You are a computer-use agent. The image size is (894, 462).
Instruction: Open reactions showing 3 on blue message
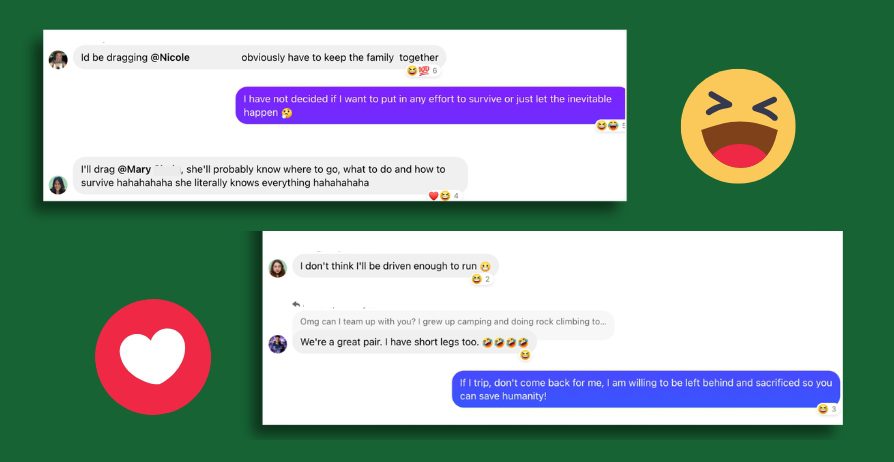click(827, 409)
